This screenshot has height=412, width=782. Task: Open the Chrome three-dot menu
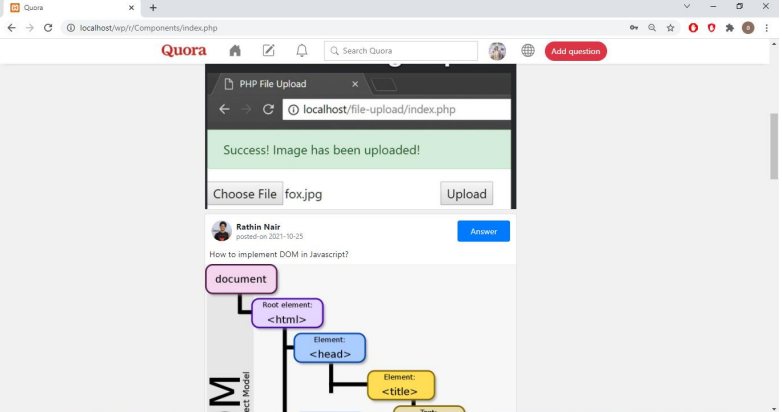pos(767,28)
